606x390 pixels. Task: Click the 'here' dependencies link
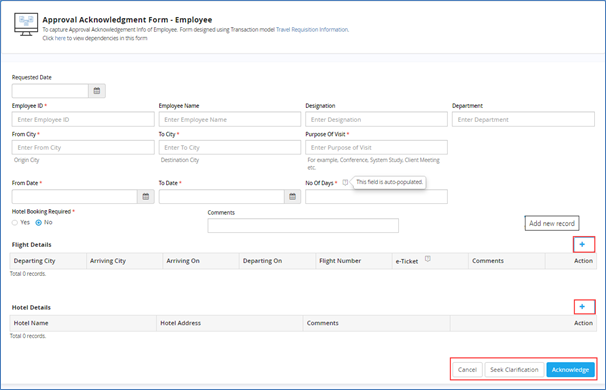[60, 38]
